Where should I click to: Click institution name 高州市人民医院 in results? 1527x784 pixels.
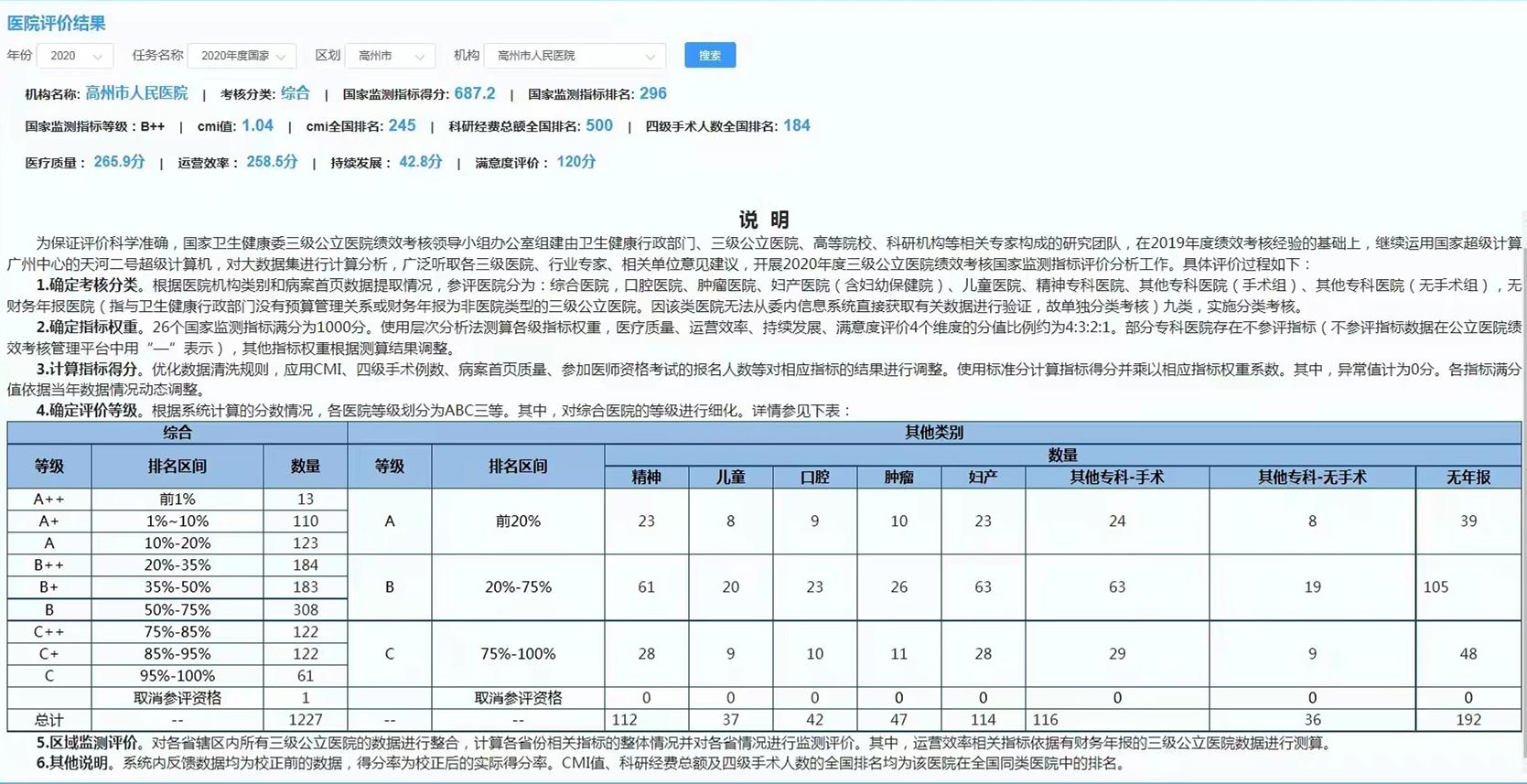click(x=136, y=93)
